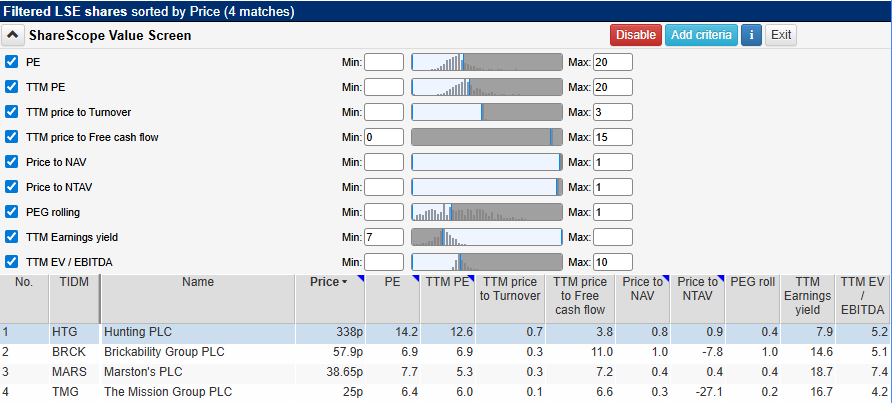Click the TTM price to Turnover Max field
This screenshot has width=892, height=403.
click(x=613, y=112)
